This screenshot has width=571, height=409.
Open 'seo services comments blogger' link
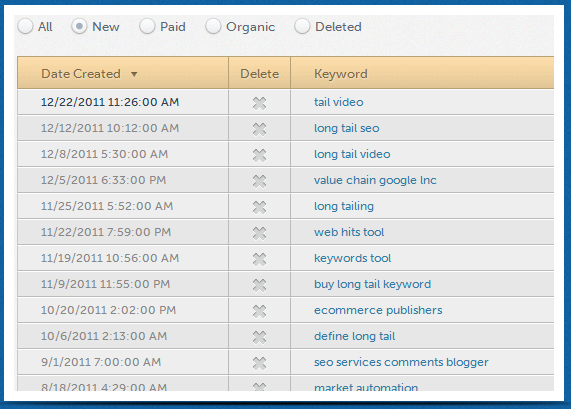401,362
